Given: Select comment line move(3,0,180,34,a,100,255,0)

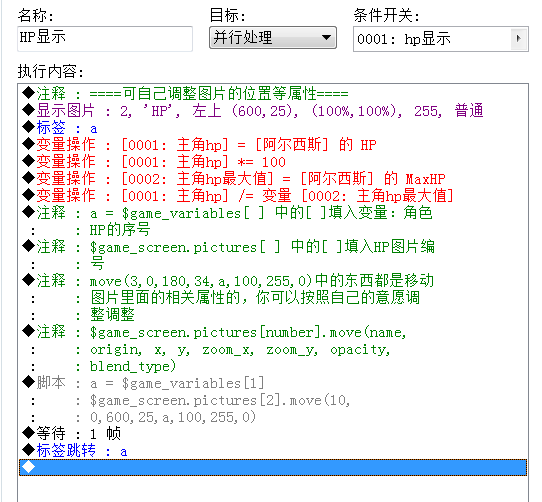Looking at the screenshot, I should (273, 281).
